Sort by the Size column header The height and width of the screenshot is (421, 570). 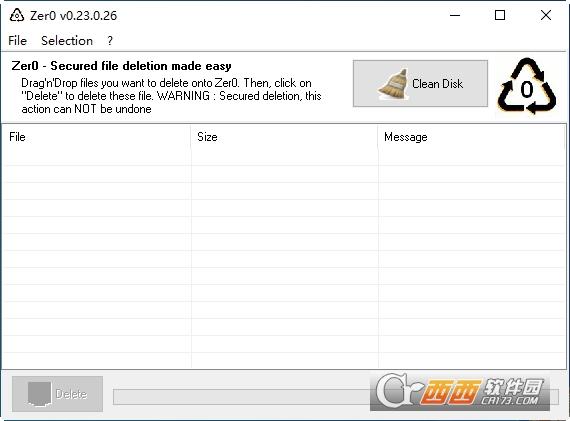pos(284,137)
